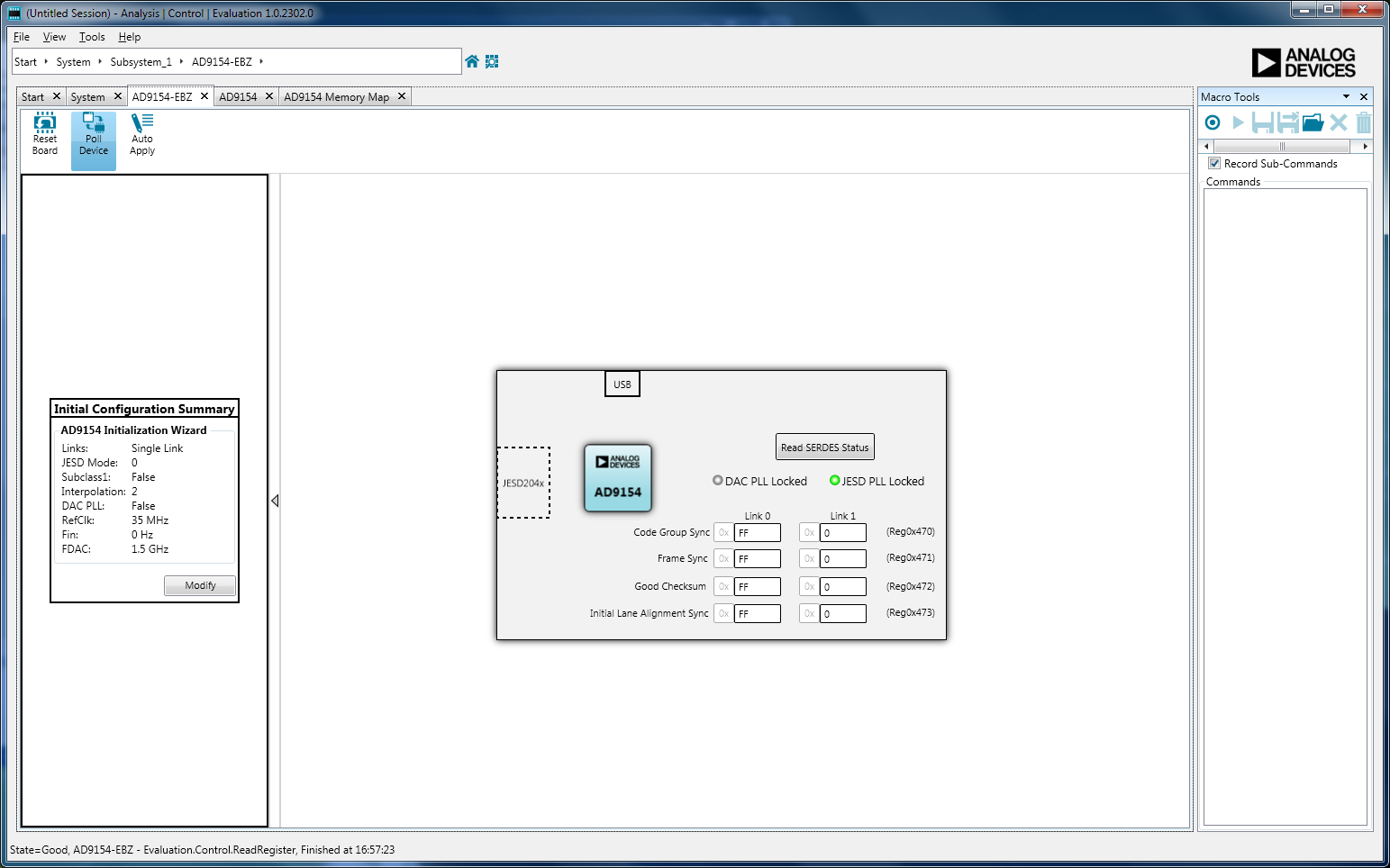Image resolution: width=1390 pixels, height=868 pixels.
Task: Click the Macro Tools scrollbar left arrow
Action: (1207, 146)
